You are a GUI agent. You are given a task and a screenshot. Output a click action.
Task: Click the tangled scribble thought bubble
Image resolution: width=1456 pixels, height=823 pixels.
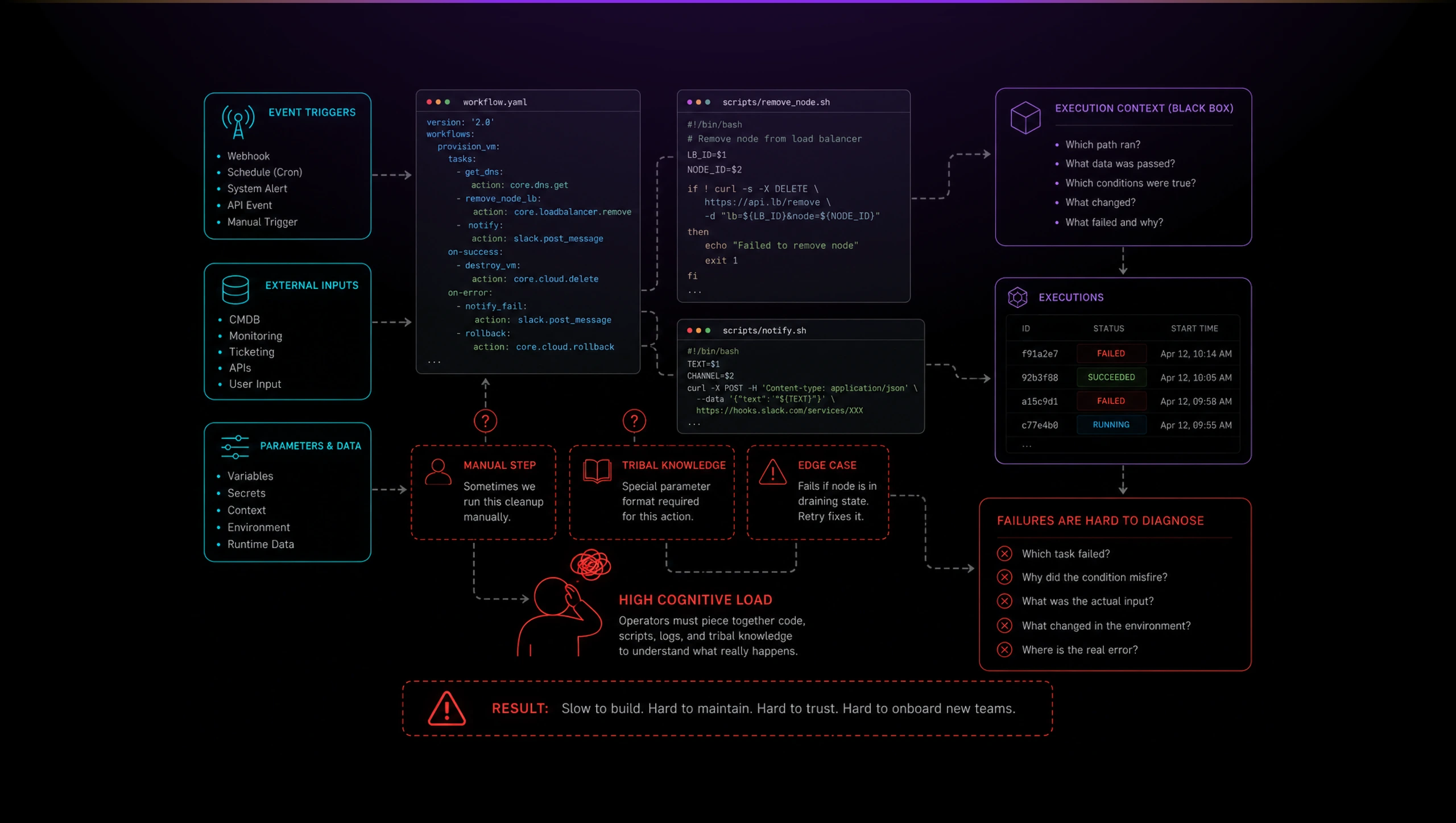(x=591, y=565)
